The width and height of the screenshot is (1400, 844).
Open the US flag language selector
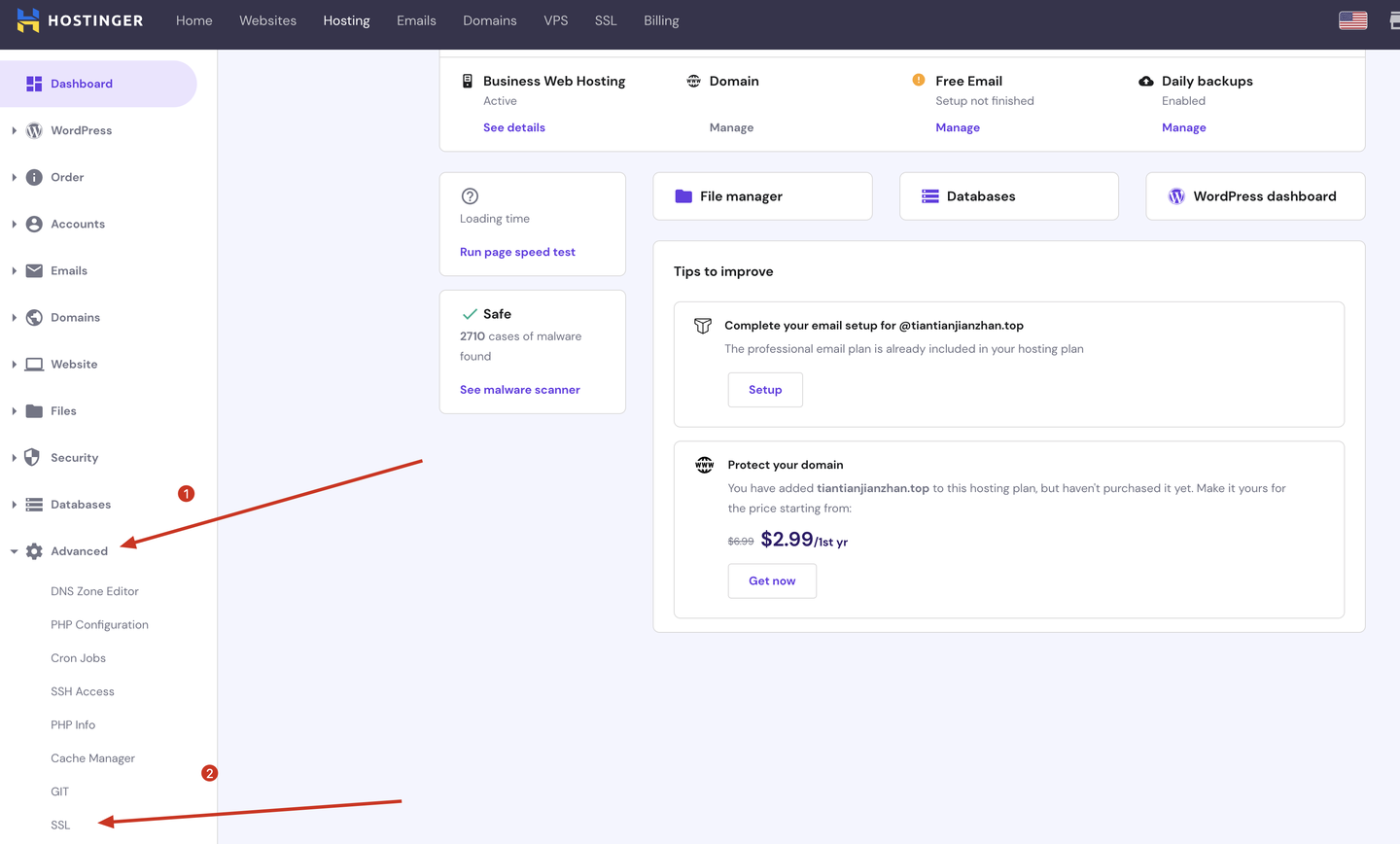(x=1352, y=20)
